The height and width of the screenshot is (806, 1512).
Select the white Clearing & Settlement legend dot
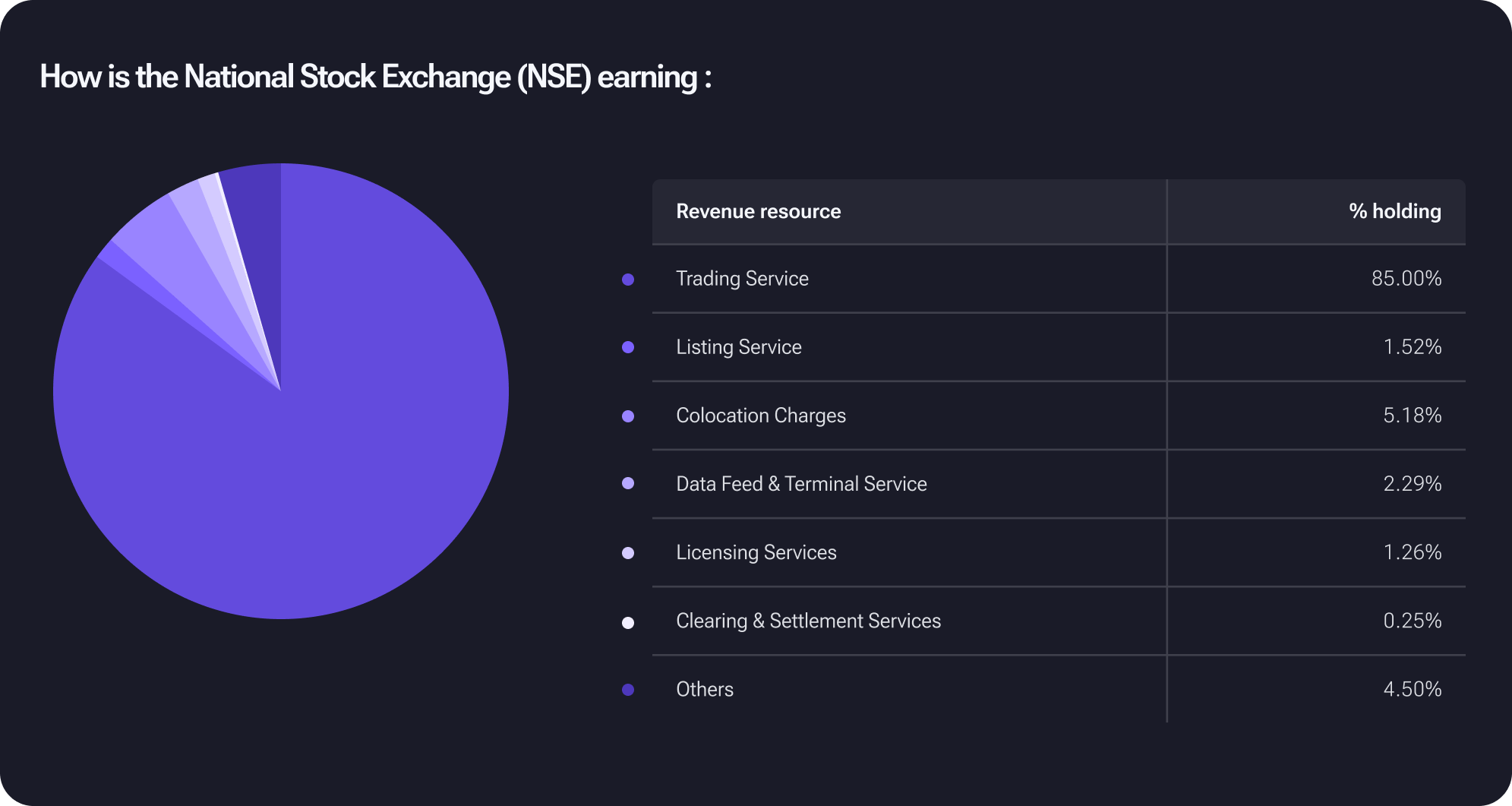pyautogui.click(x=628, y=623)
